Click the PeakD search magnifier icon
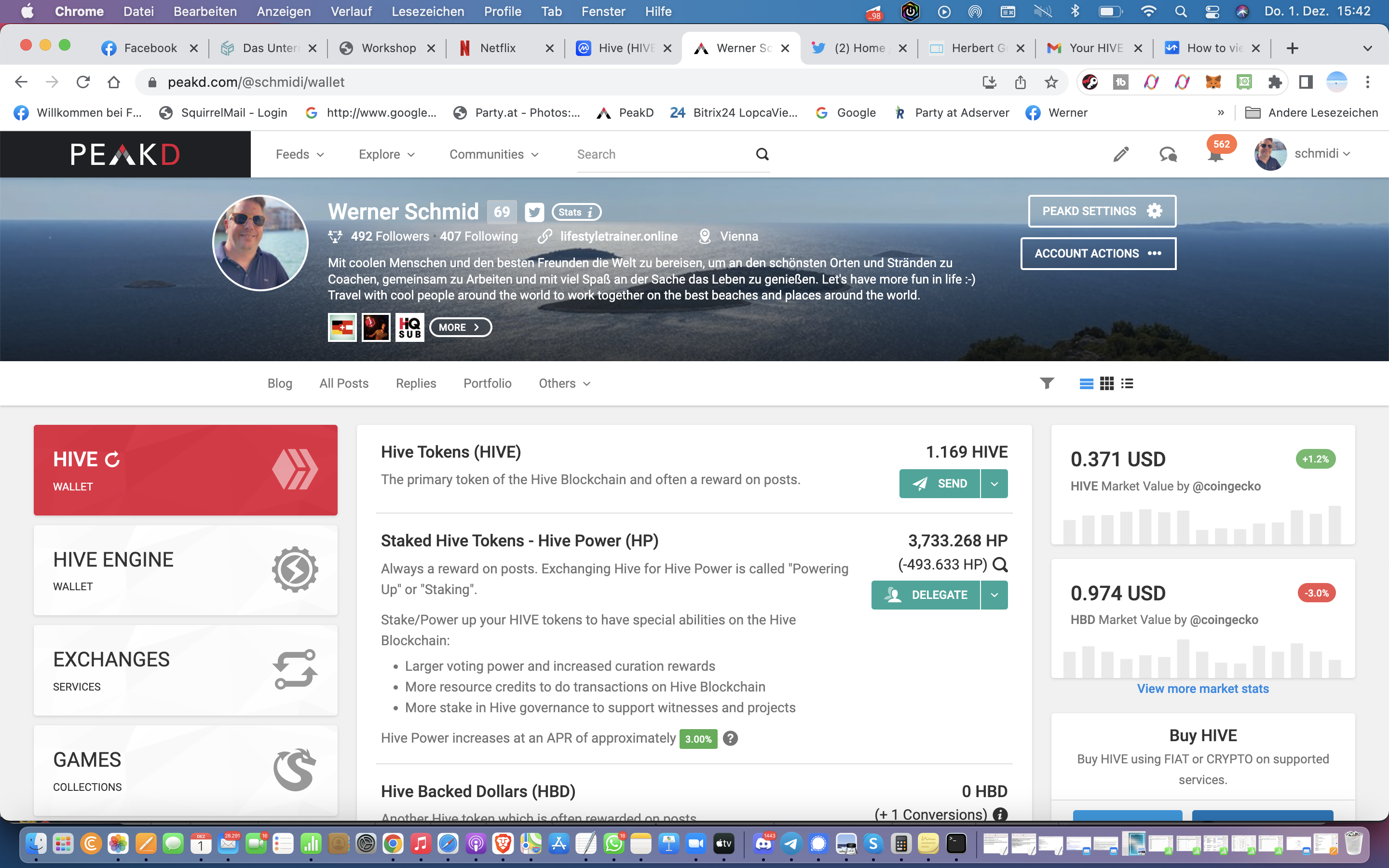This screenshot has width=1389, height=868. pyautogui.click(x=762, y=154)
